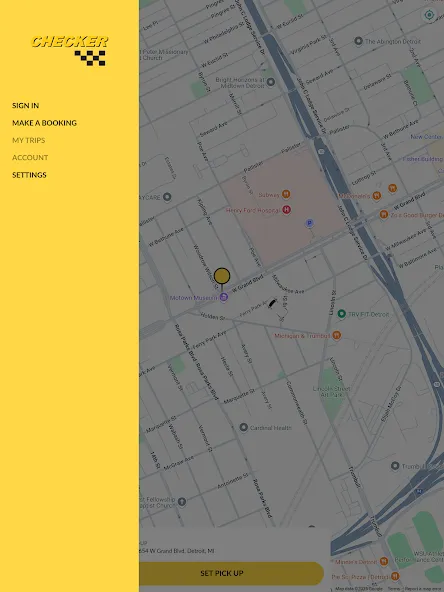Click the Report a map error link
This screenshot has width=444, height=592.
coord(424,589)
